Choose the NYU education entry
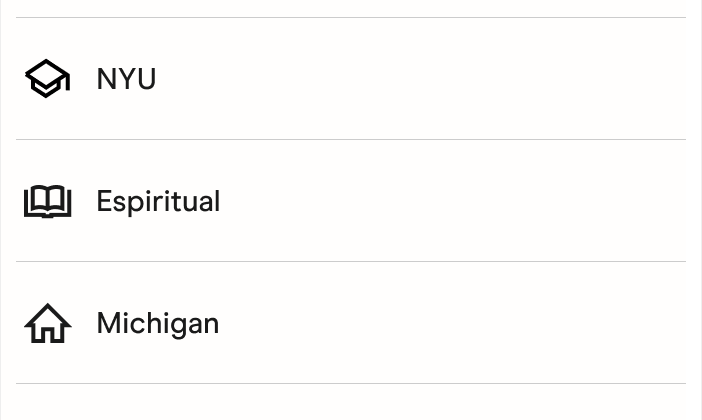The height and width of the screenshot is (420, 702). pyautogui.click(x=126, y=79)
